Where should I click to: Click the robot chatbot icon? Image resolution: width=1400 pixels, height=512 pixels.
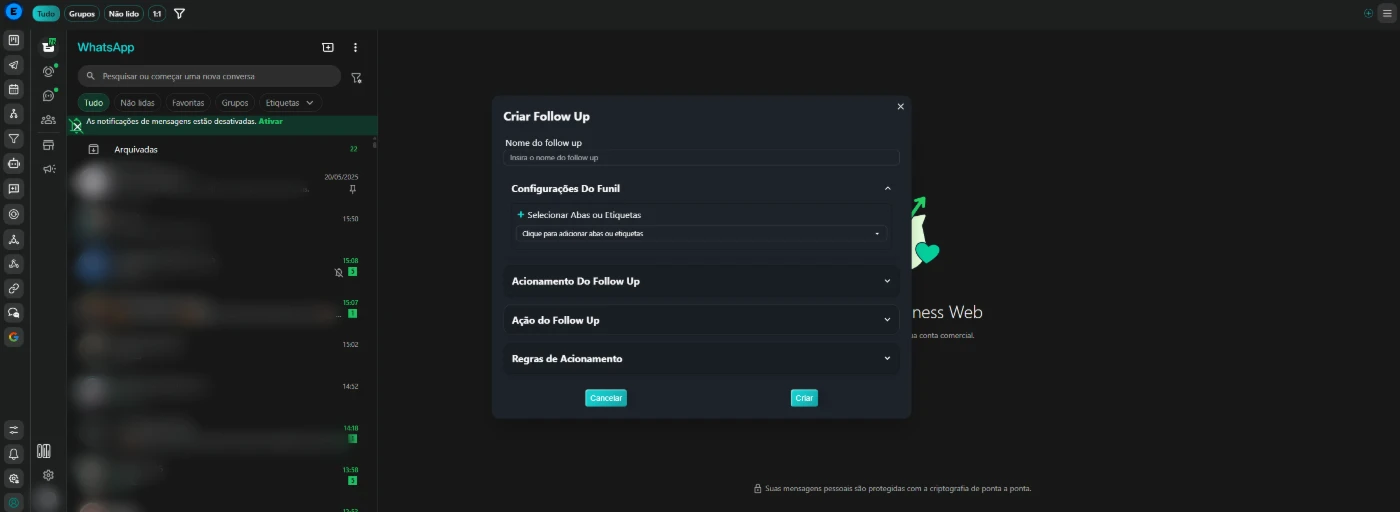pos(14,163)
